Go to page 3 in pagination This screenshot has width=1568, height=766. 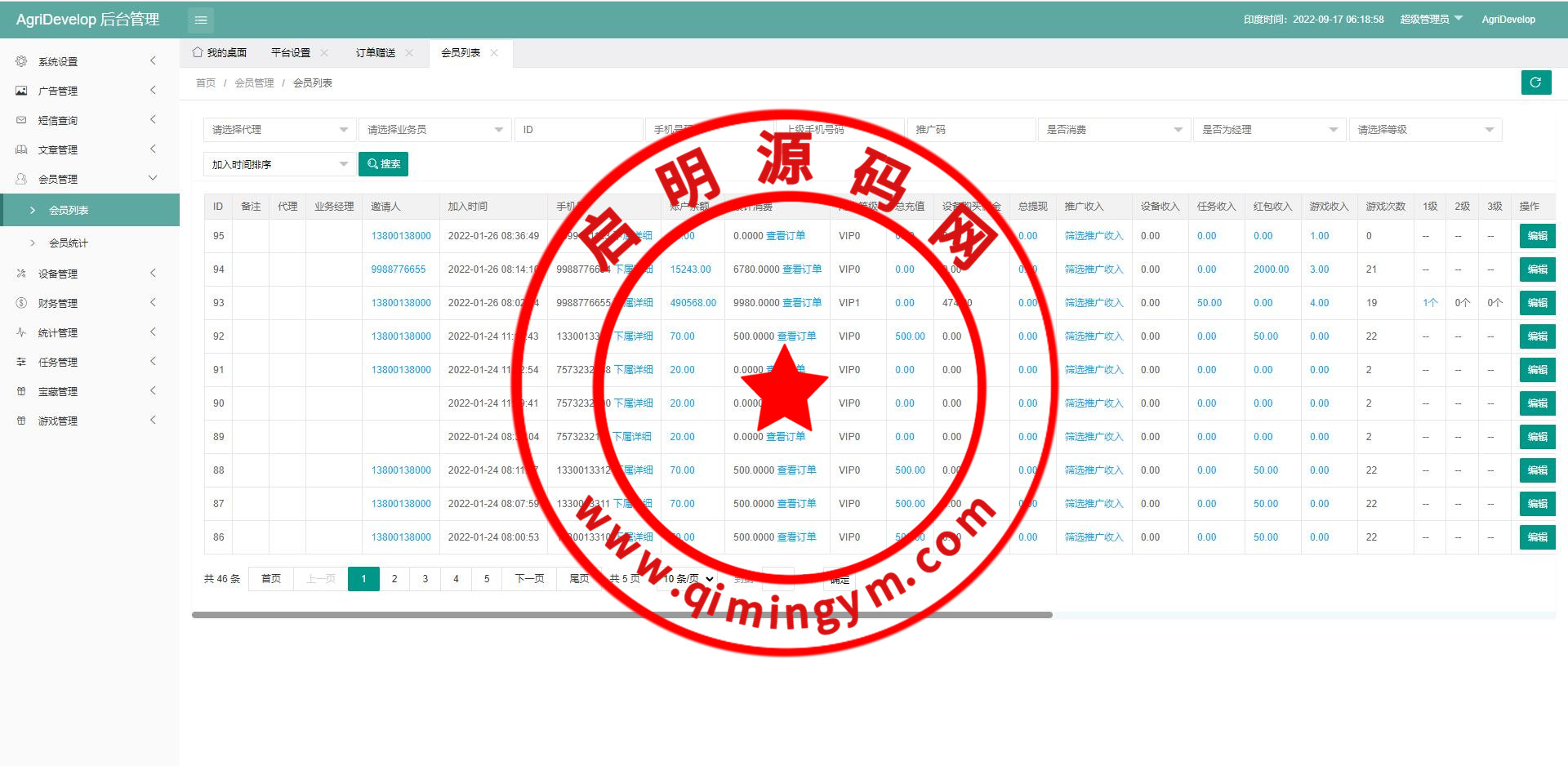tap(425, 579)
